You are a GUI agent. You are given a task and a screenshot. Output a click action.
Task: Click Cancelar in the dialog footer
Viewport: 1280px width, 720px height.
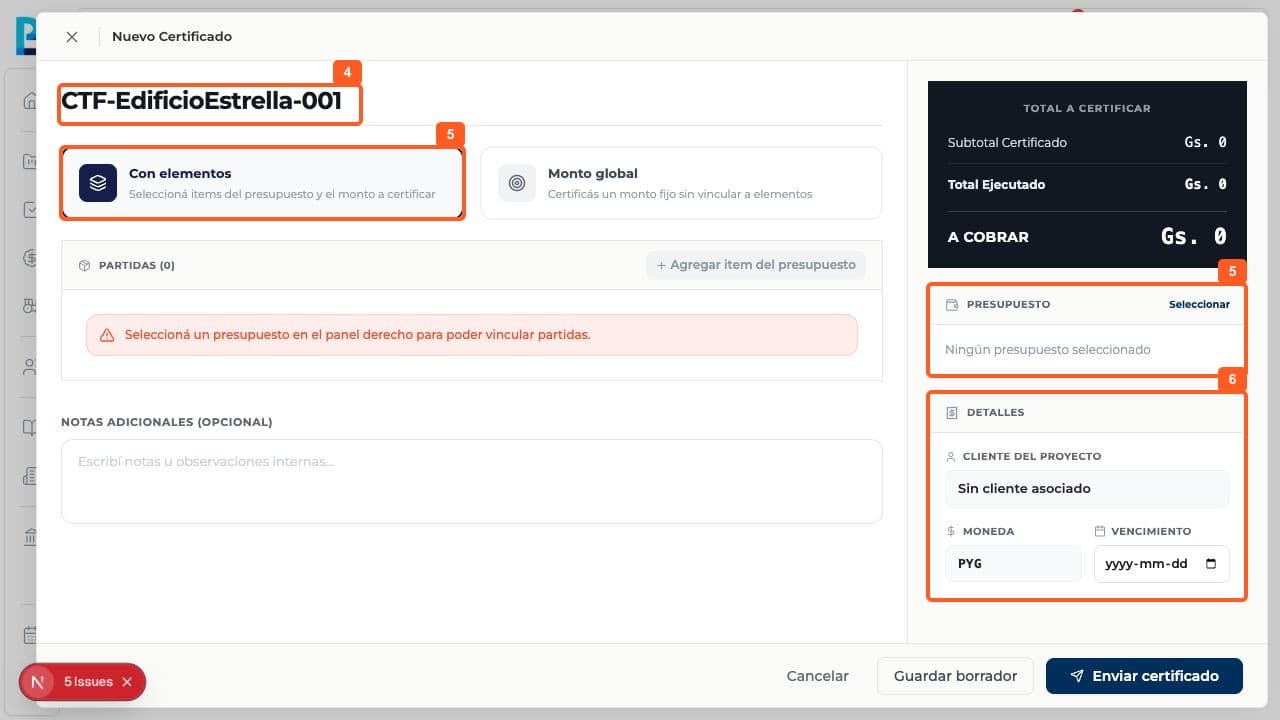817,676
